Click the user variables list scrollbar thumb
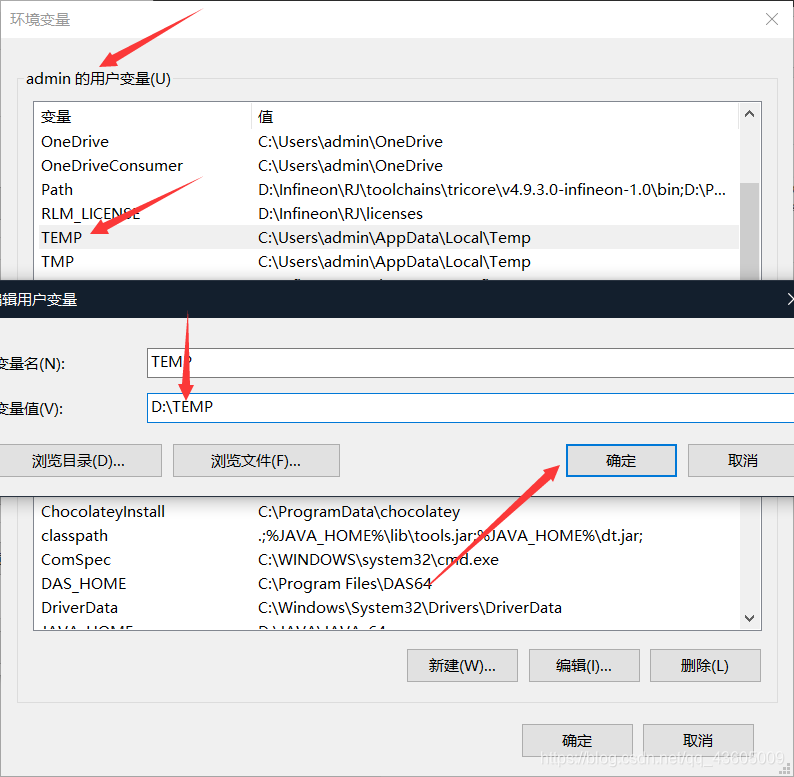The height and width of the screenshot is (777, 794). pos(749,230)
